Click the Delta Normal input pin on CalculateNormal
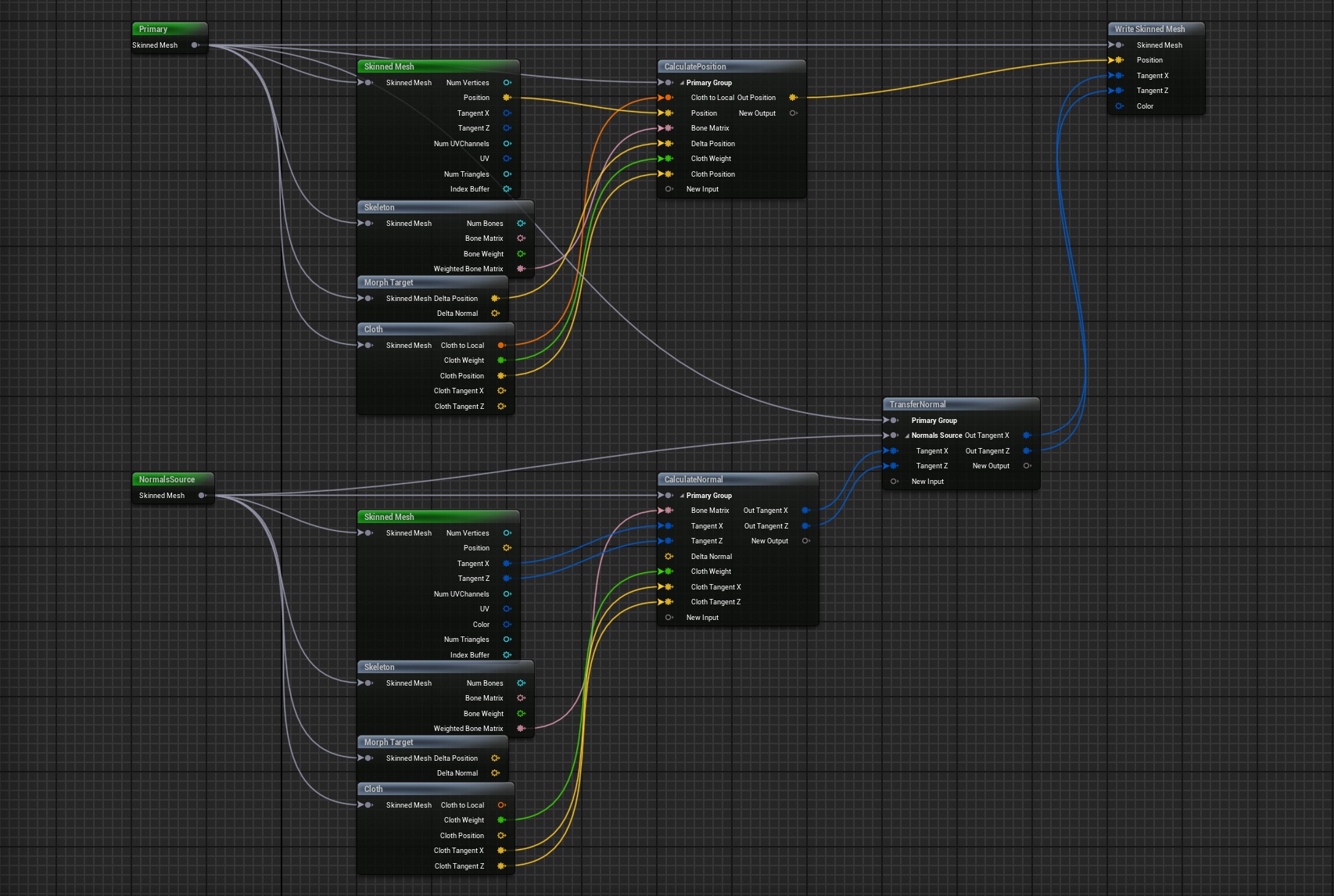This screenshot has height=896, width=1334. 669,557
